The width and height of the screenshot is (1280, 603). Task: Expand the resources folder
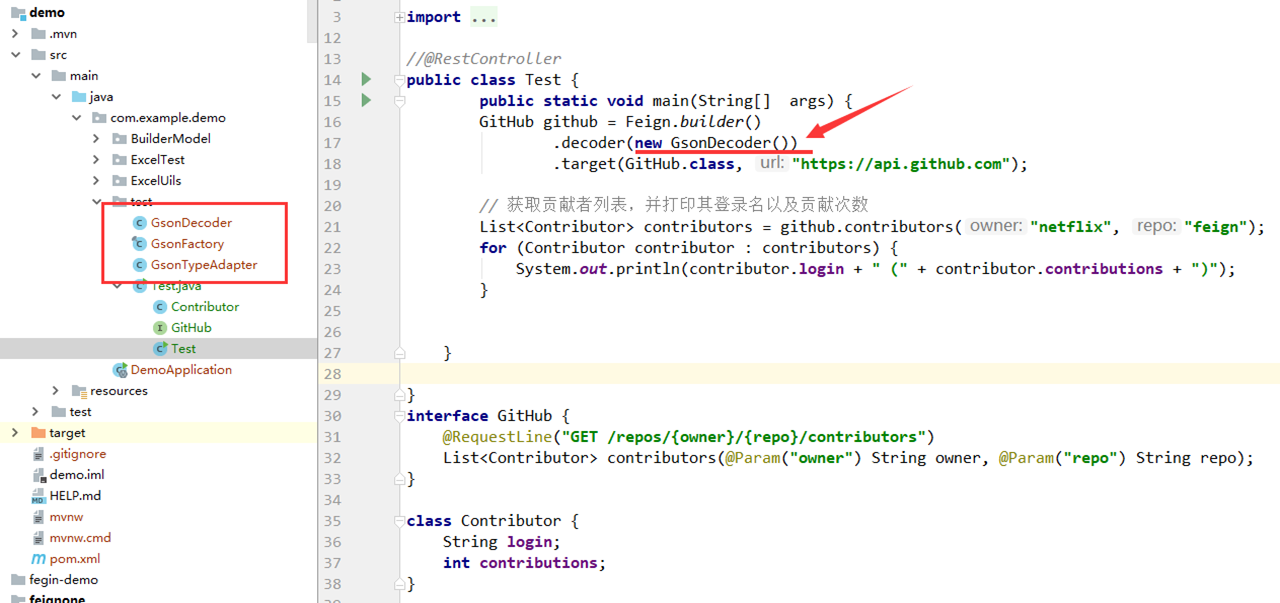(56, 389)
